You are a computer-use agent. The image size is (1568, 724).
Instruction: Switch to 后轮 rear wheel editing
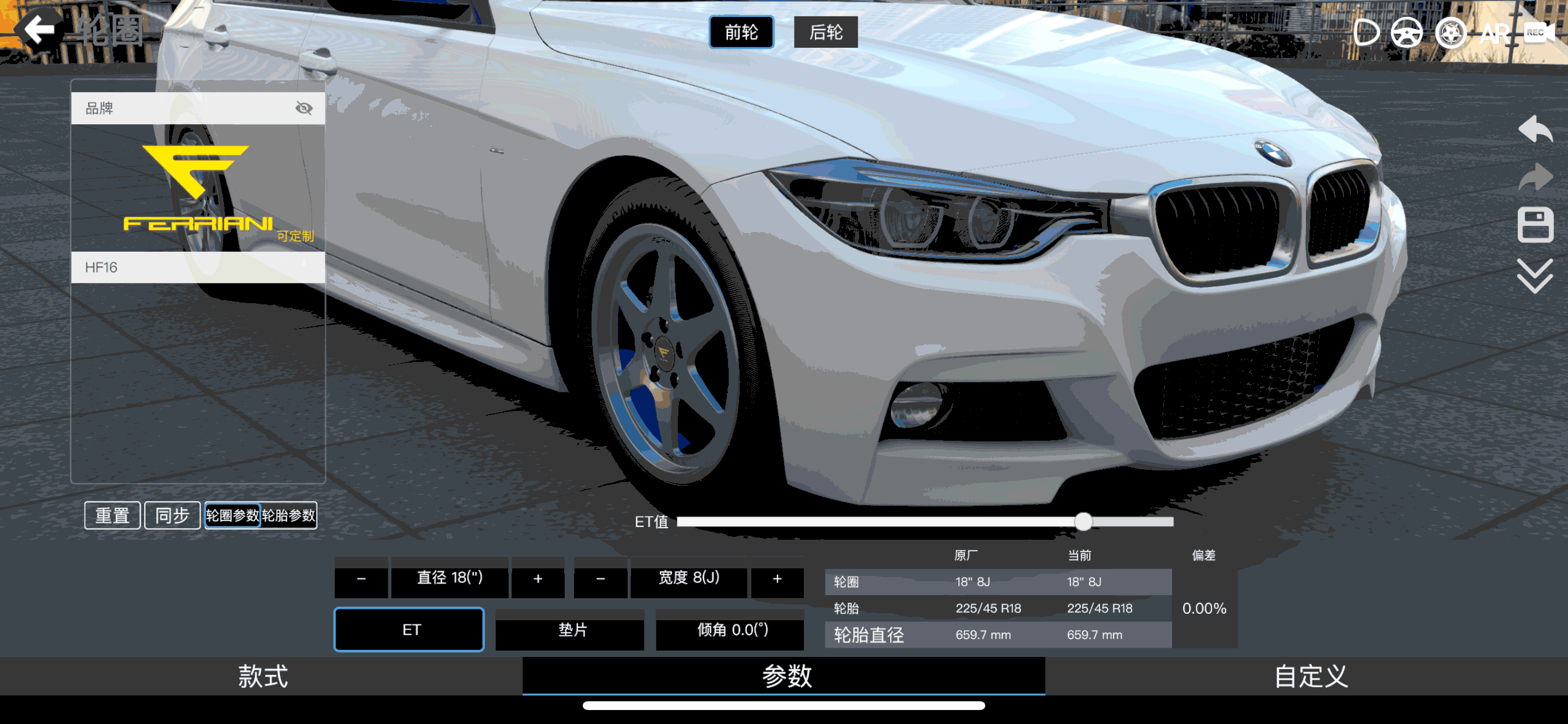tap(826, 32)
